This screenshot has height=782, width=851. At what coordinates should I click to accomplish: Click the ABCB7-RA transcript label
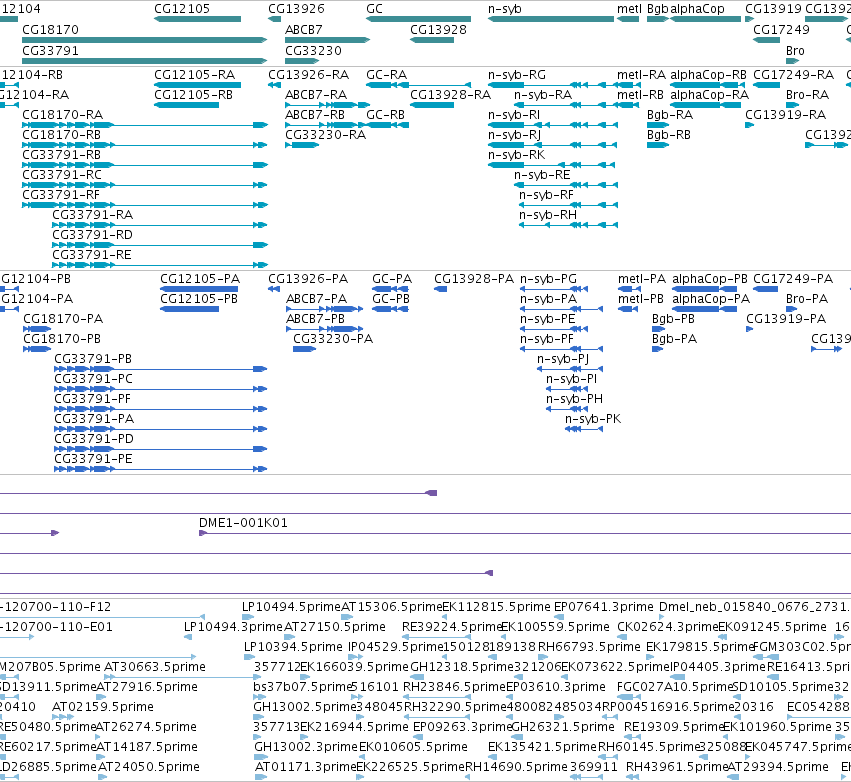[x=316, y=94]
